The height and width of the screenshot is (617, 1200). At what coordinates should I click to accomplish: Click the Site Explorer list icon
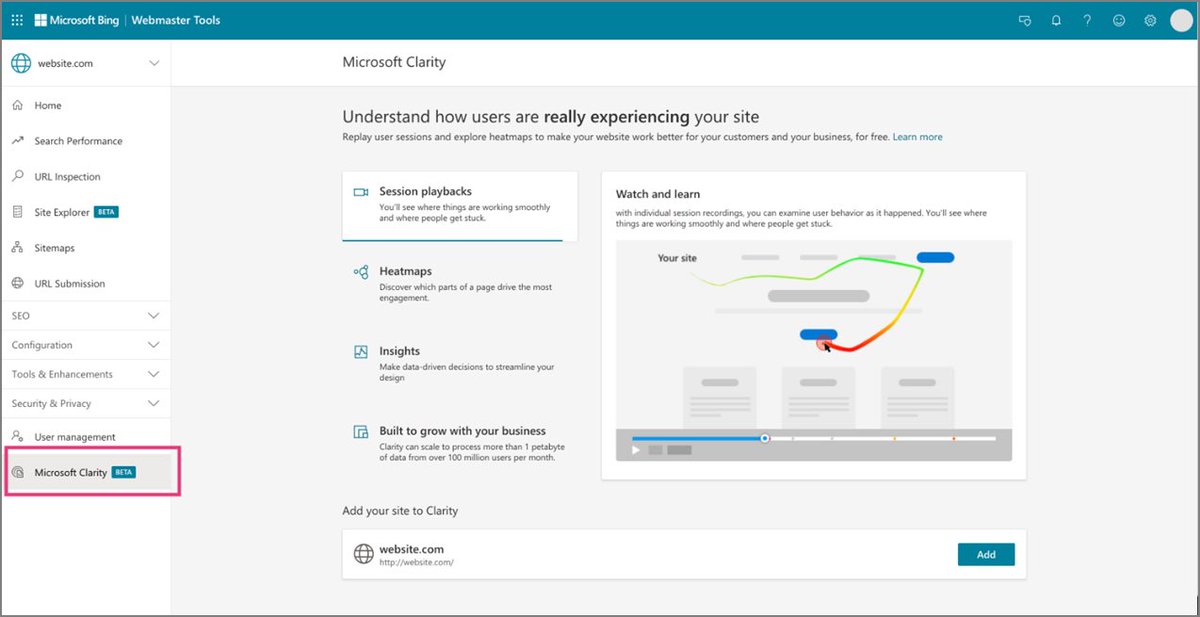click(17, 212)
